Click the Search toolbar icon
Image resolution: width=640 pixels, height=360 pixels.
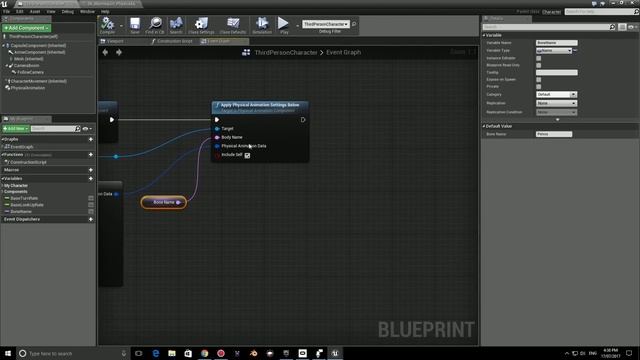coord(176,25)
